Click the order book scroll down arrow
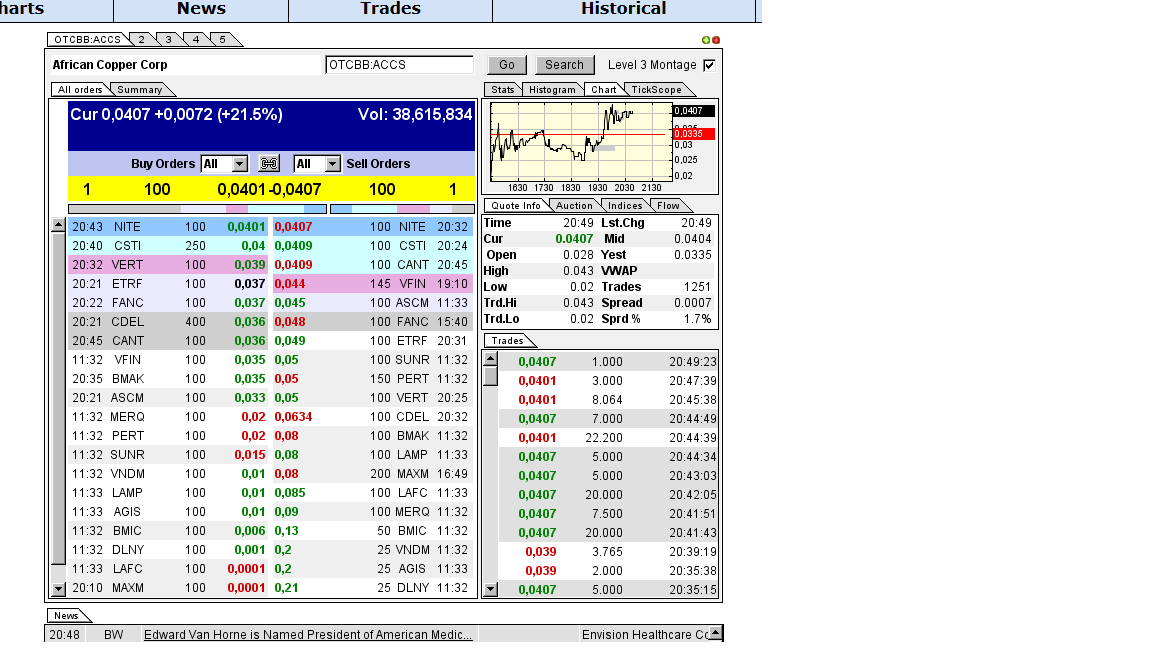The width and height of the screenshot is (1152, 648). click(59, 588)
